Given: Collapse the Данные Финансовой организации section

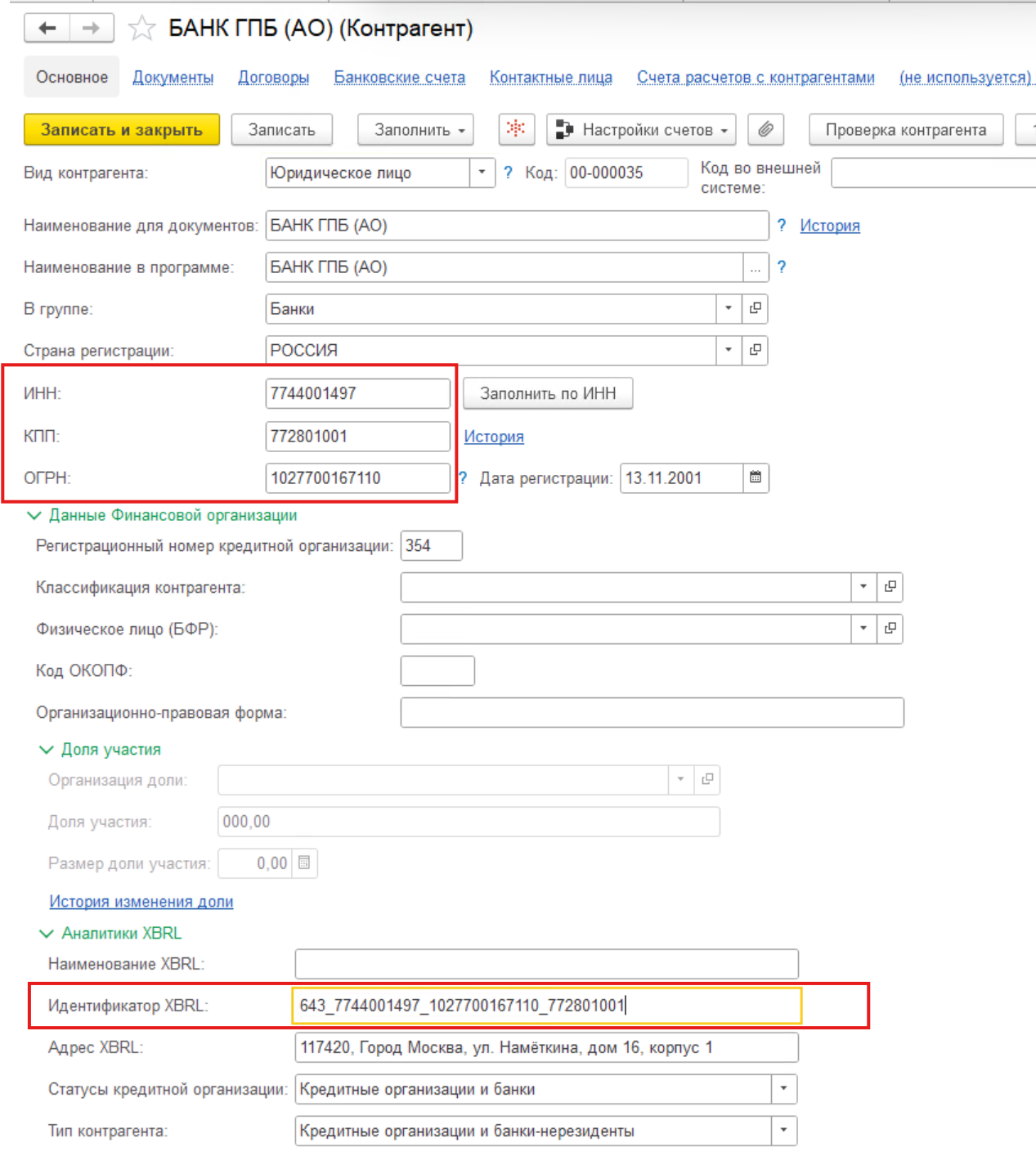Looking at the screenshot, I should [34, 516].
